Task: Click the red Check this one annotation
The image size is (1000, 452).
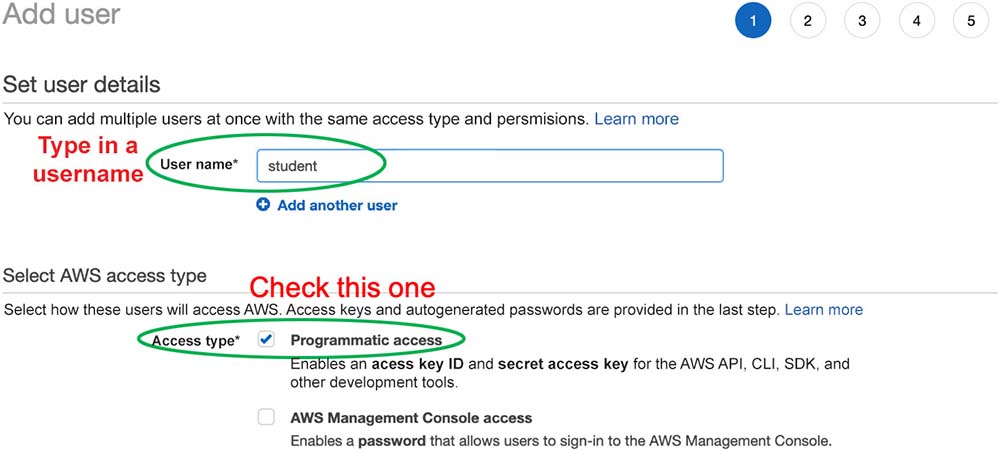Action: pos(342,288)
